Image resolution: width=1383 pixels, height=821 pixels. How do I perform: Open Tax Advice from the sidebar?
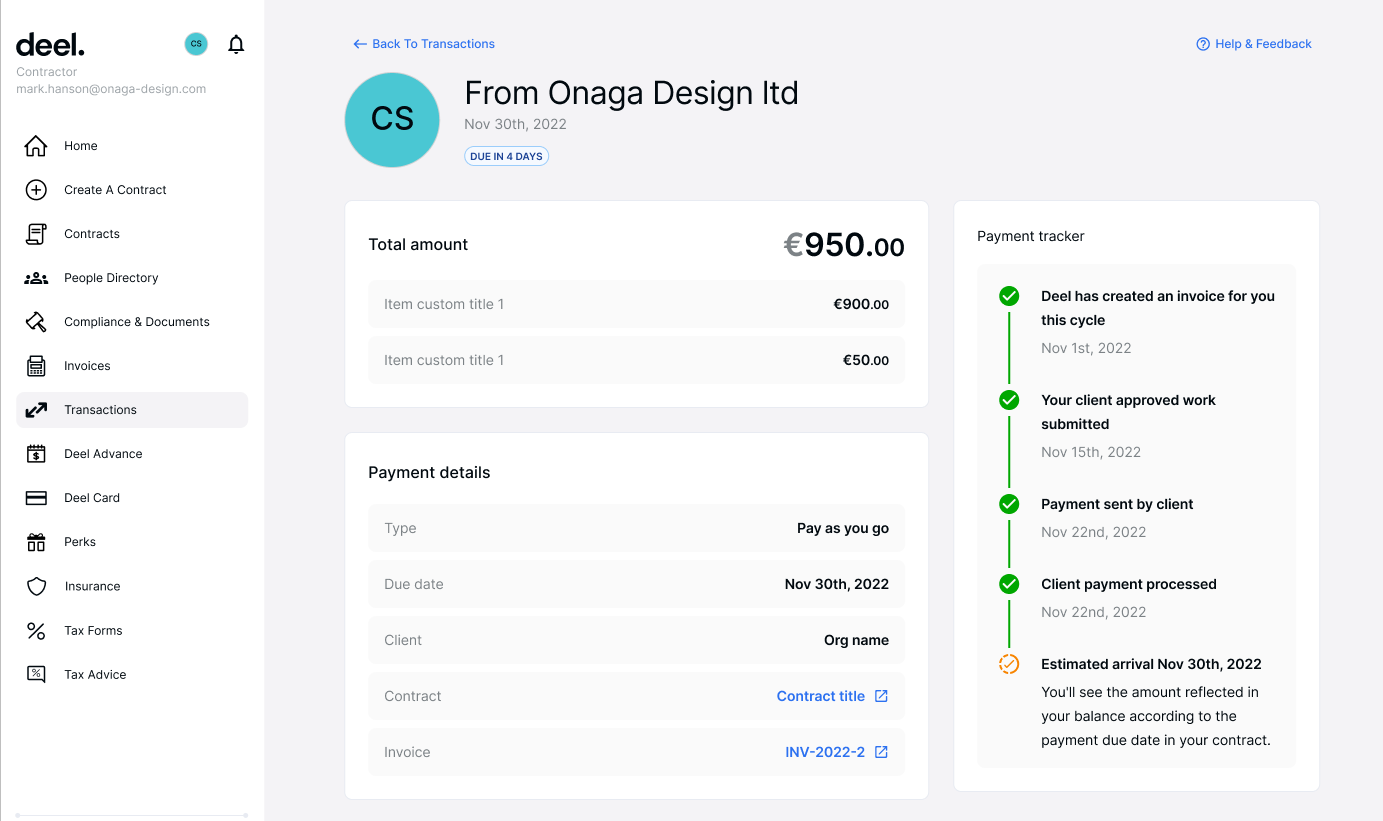132,674
